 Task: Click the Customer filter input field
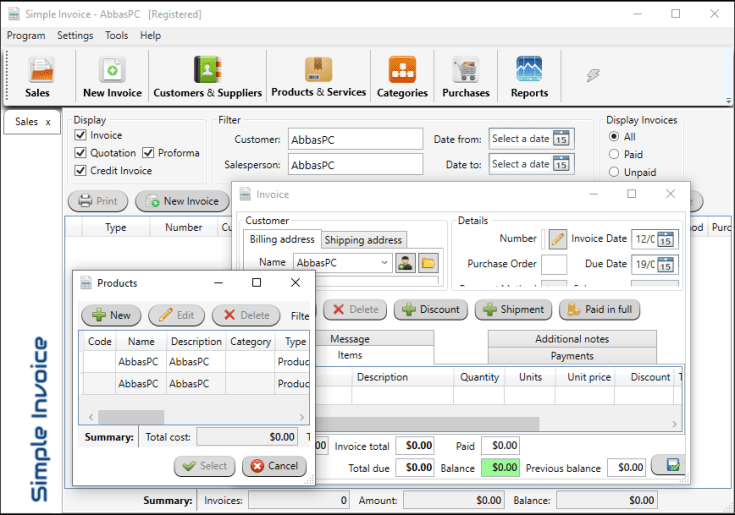355,140
